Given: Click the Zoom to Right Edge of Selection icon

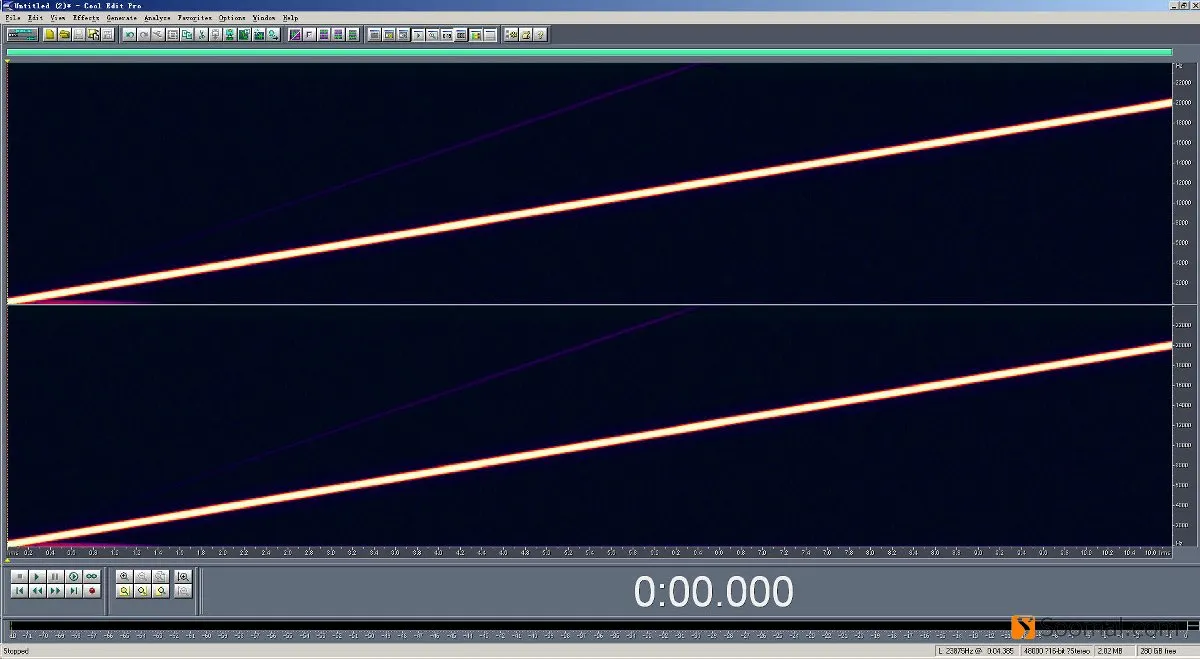Looking at the screenshot, I should [160, 591].
